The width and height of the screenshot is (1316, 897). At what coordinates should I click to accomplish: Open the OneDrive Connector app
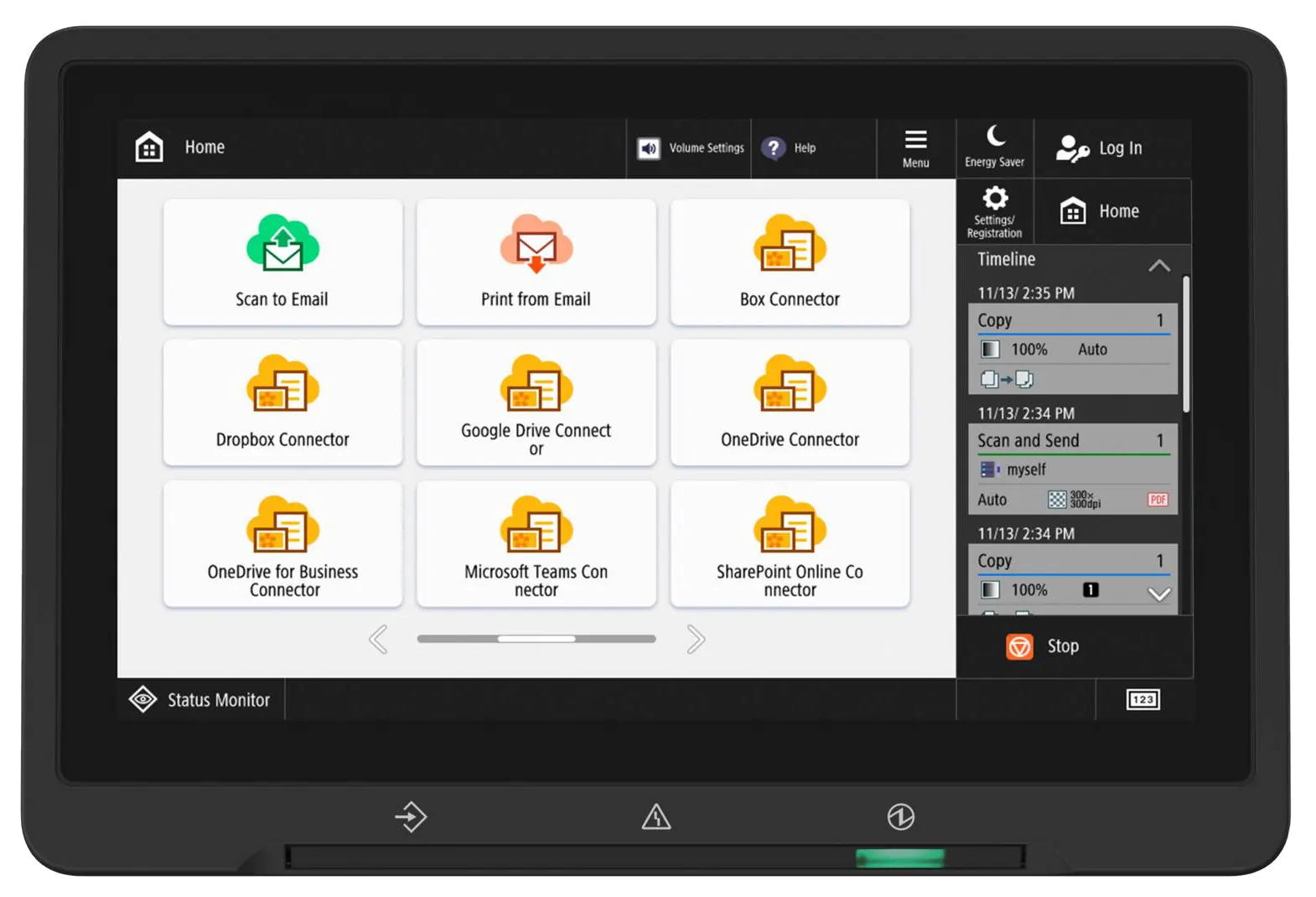coord(790,402)
